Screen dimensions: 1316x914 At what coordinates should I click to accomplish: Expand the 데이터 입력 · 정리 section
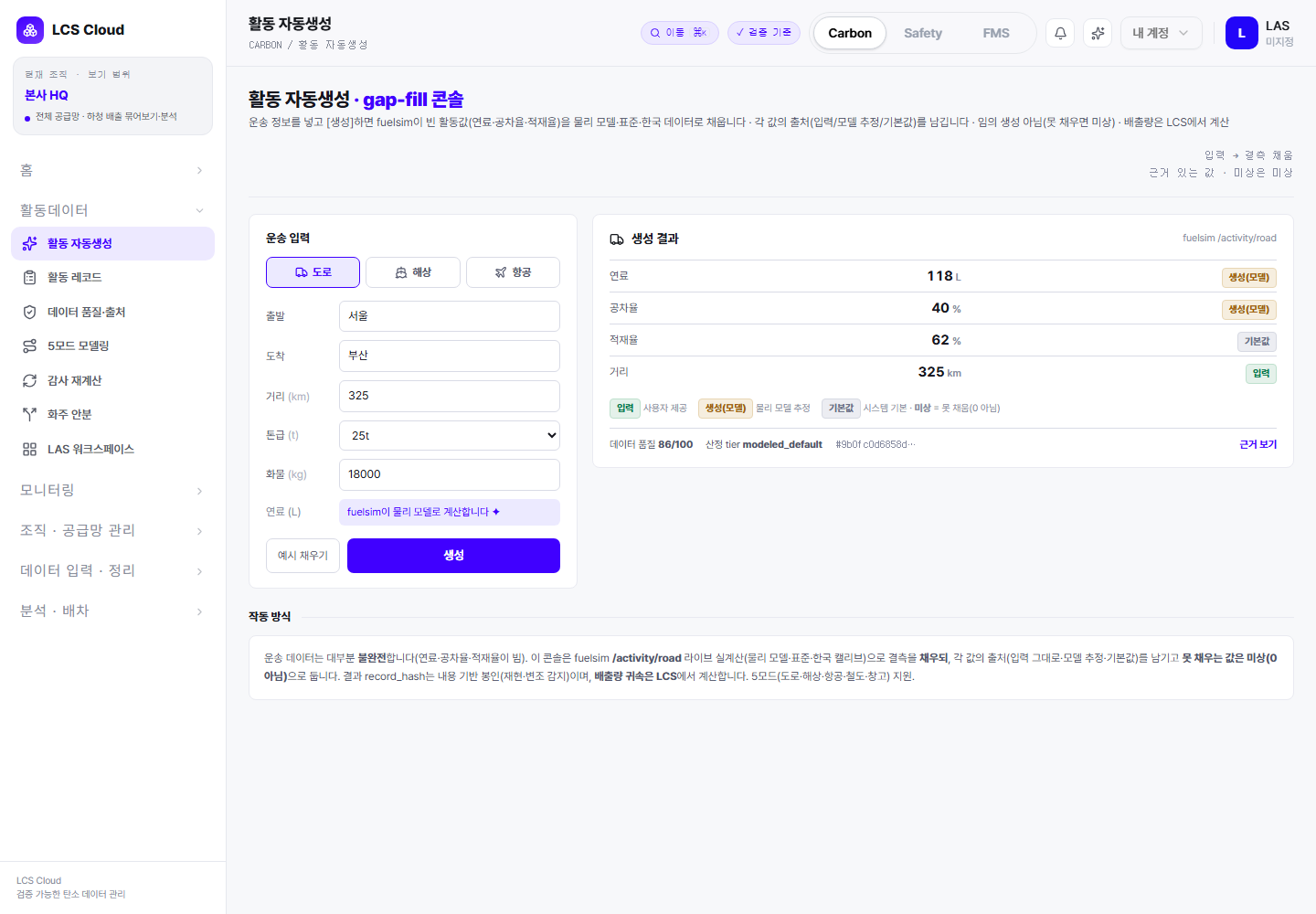[112, 571]
